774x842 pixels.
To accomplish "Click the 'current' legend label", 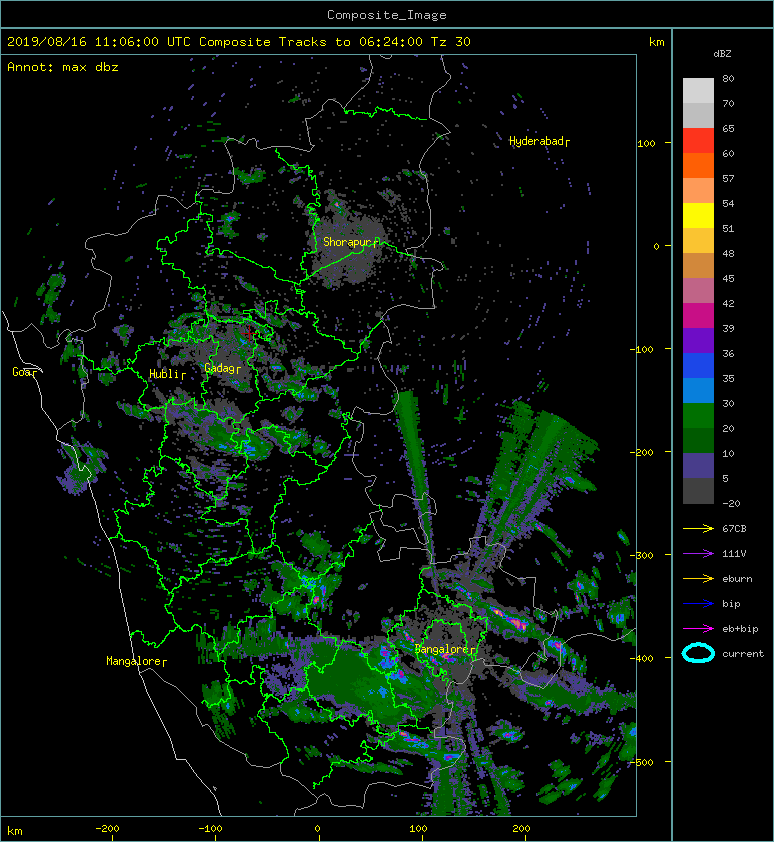I will pos(743,654).
